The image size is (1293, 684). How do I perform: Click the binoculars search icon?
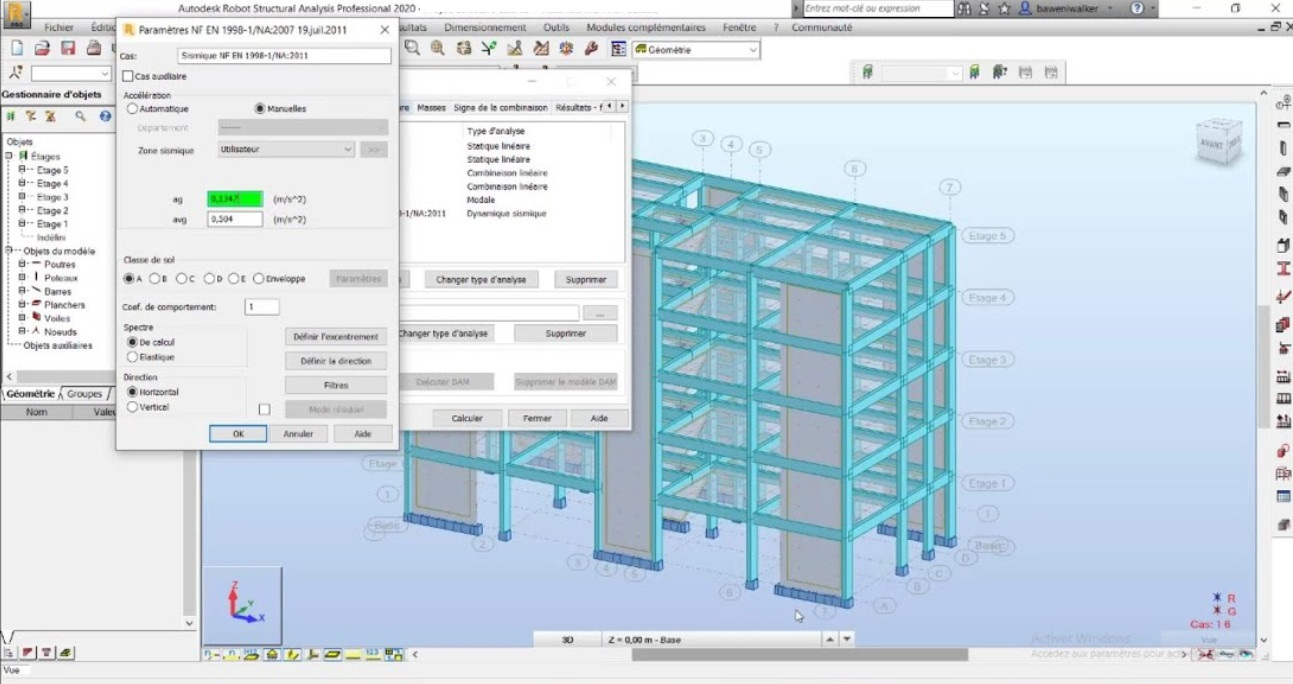pyautogui.click(x=963, y=8)
